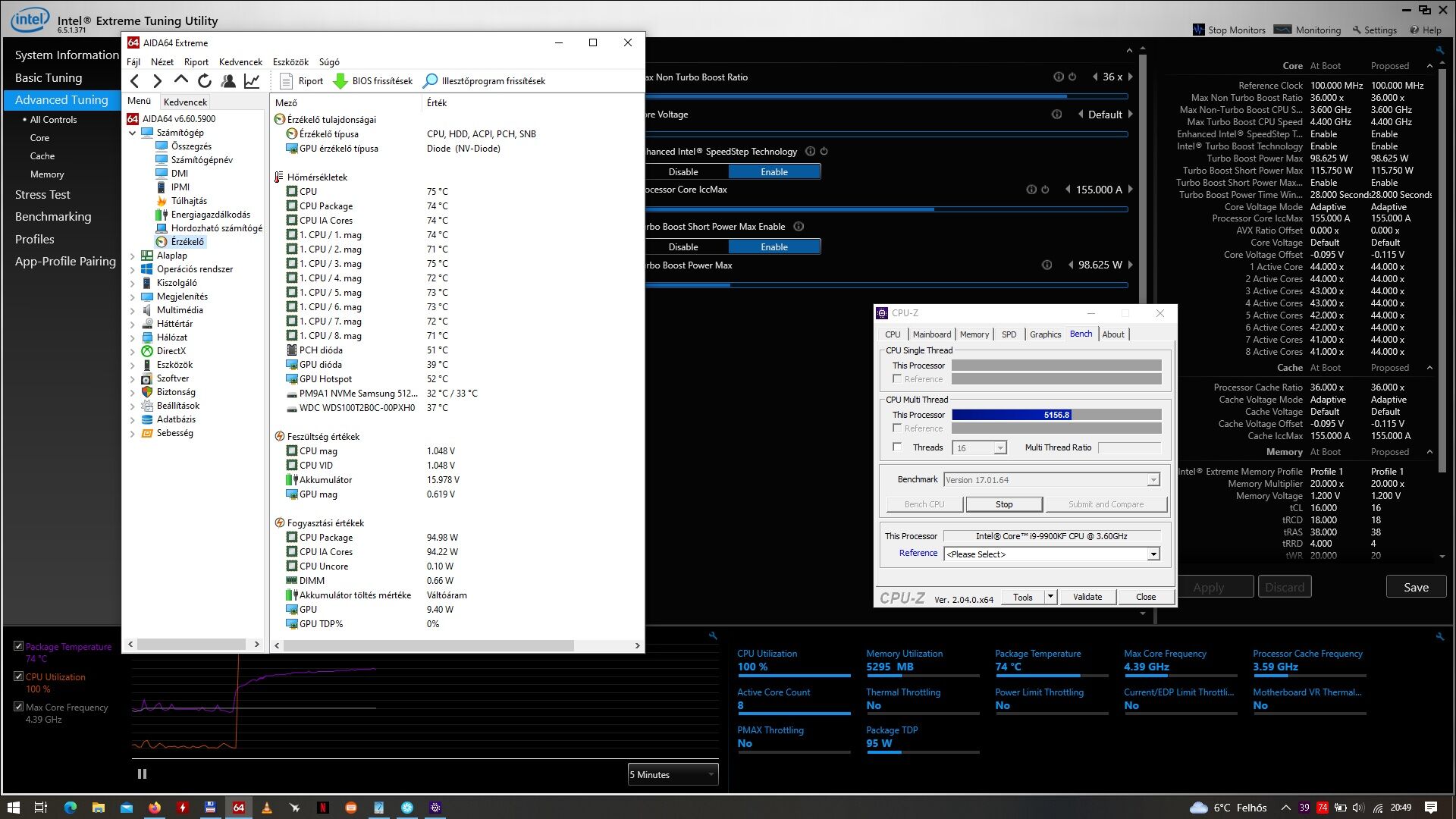The height and width of the screenshot is (819, 1456).
Task: Open Task View on taskbar
Action: tap(41, 808)
